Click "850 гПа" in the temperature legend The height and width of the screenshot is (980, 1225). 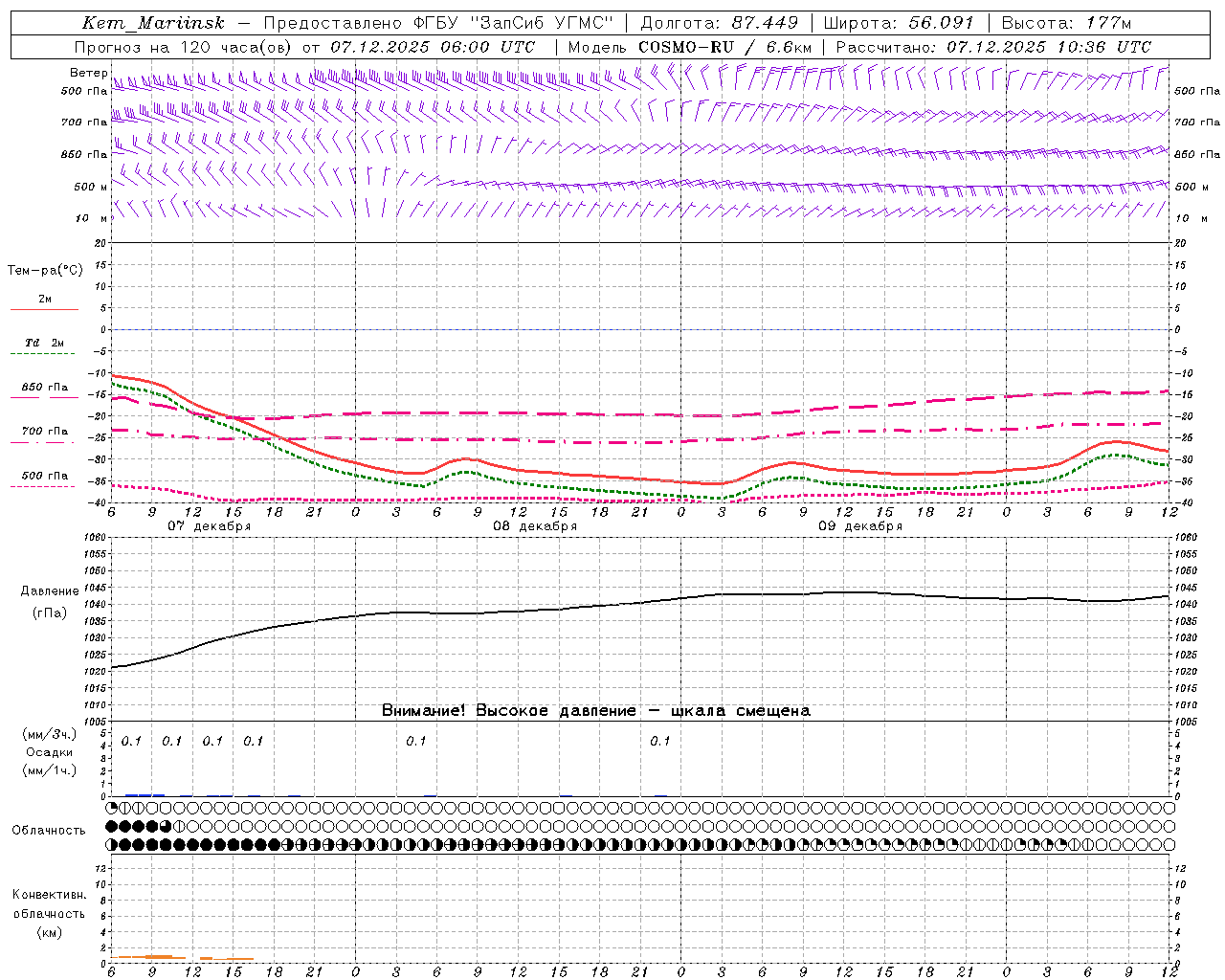45,388
